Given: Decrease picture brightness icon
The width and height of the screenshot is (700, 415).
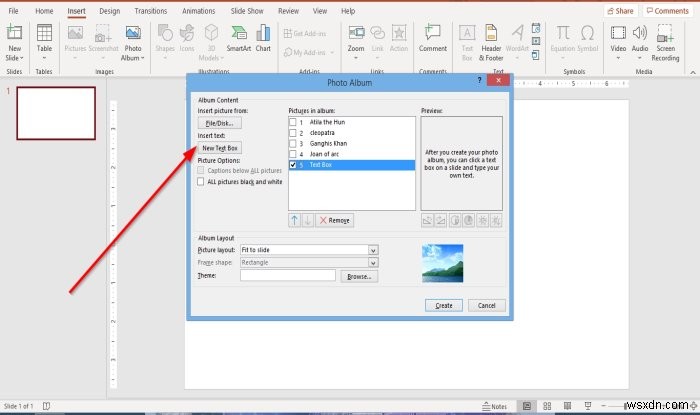Looking at the screenshot, I should coord(496,220).
